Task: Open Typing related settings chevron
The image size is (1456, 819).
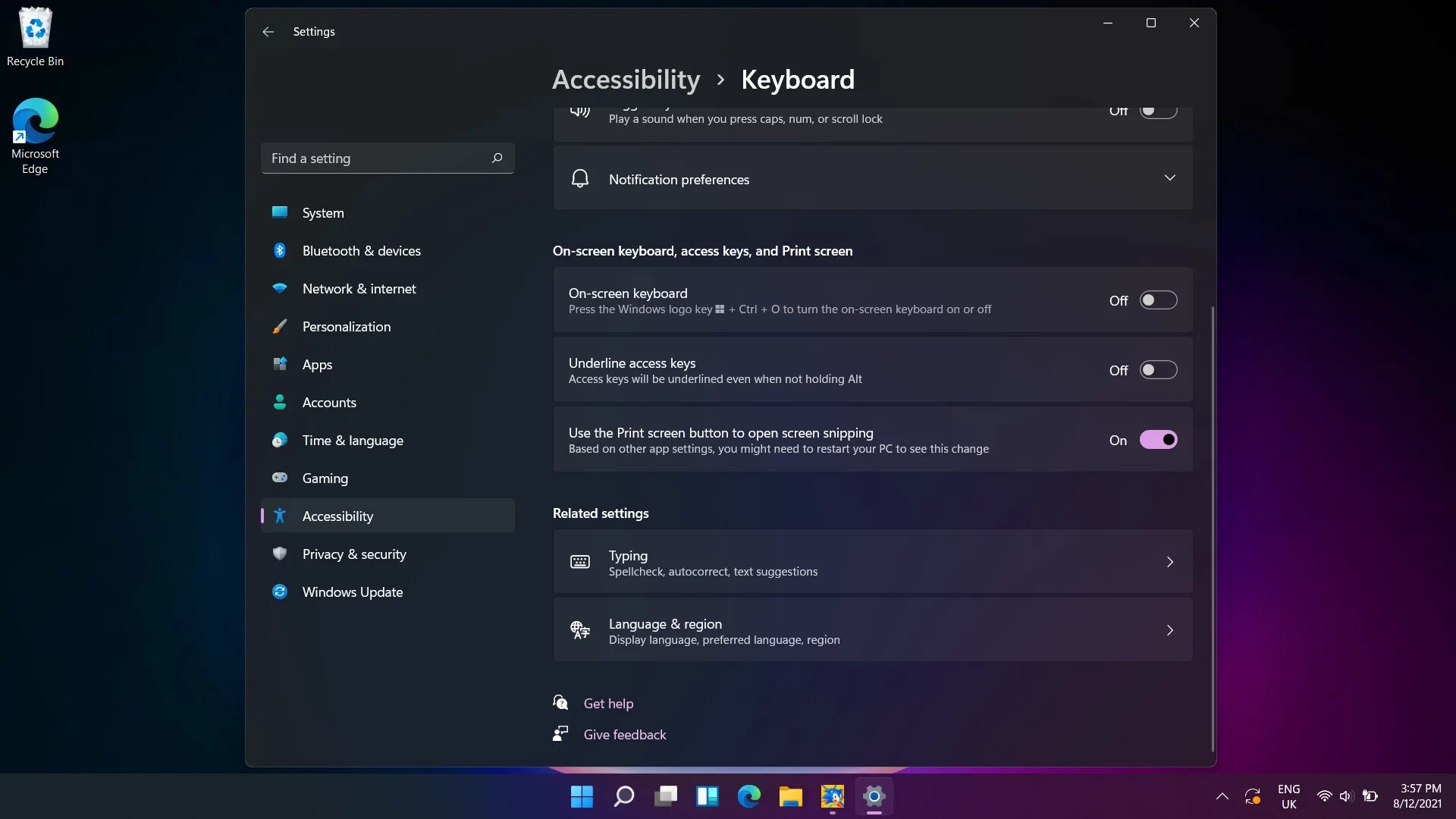Action: 1169,562
